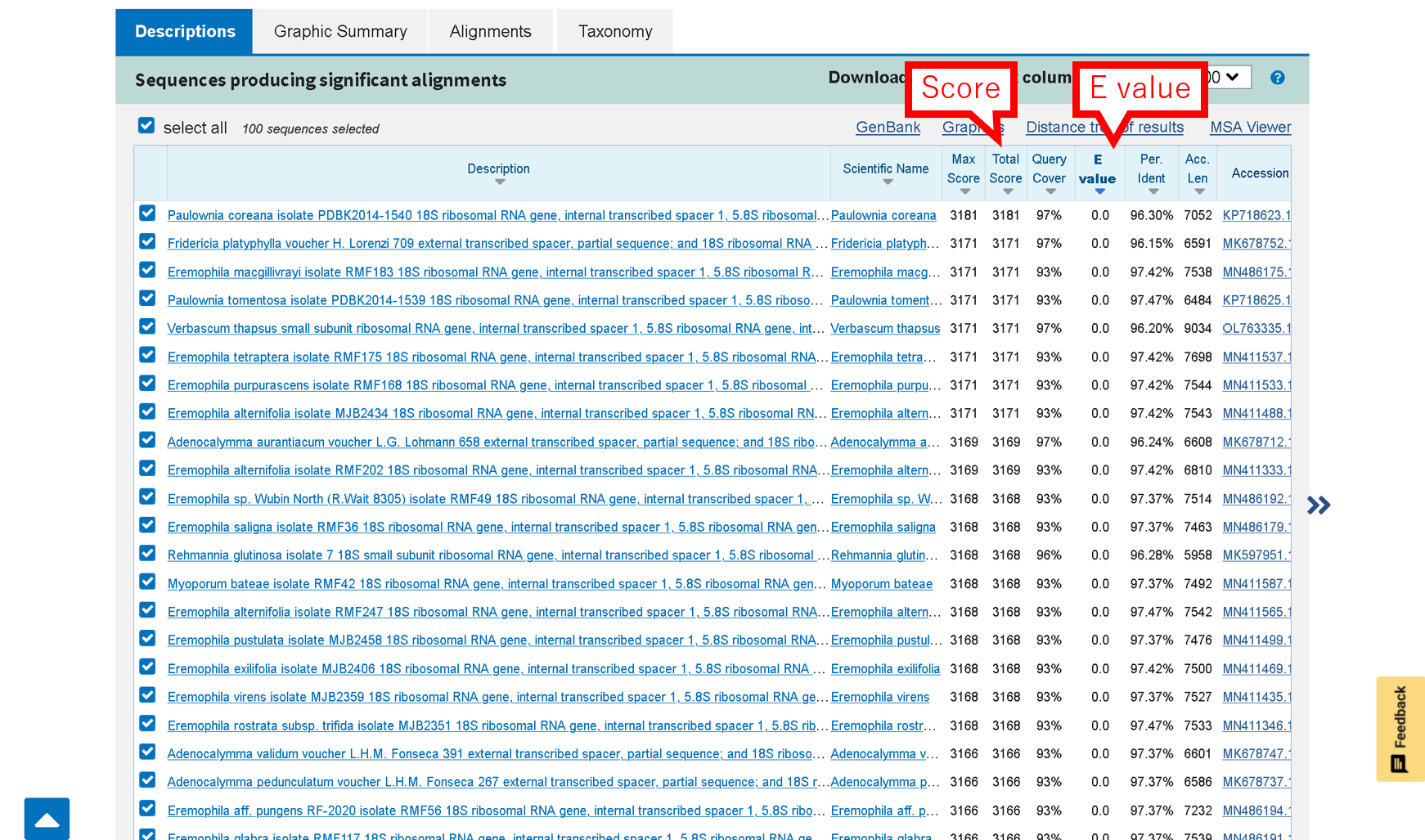The image size is (1425, 840).
Task: Click Acc. Len value 9034
Action: coord(1198,328)
